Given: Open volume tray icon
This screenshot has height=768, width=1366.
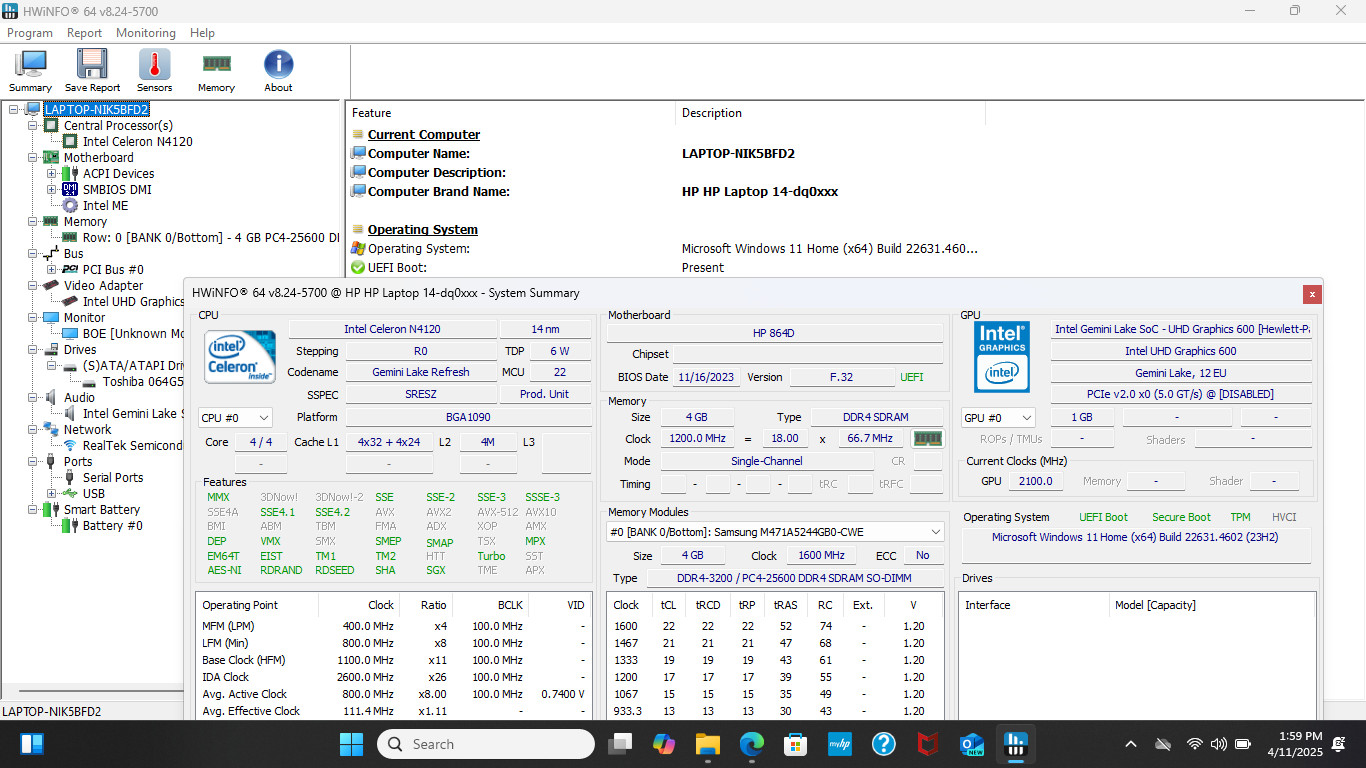Looking at the screenshot, I should [x=1218, y=744].
